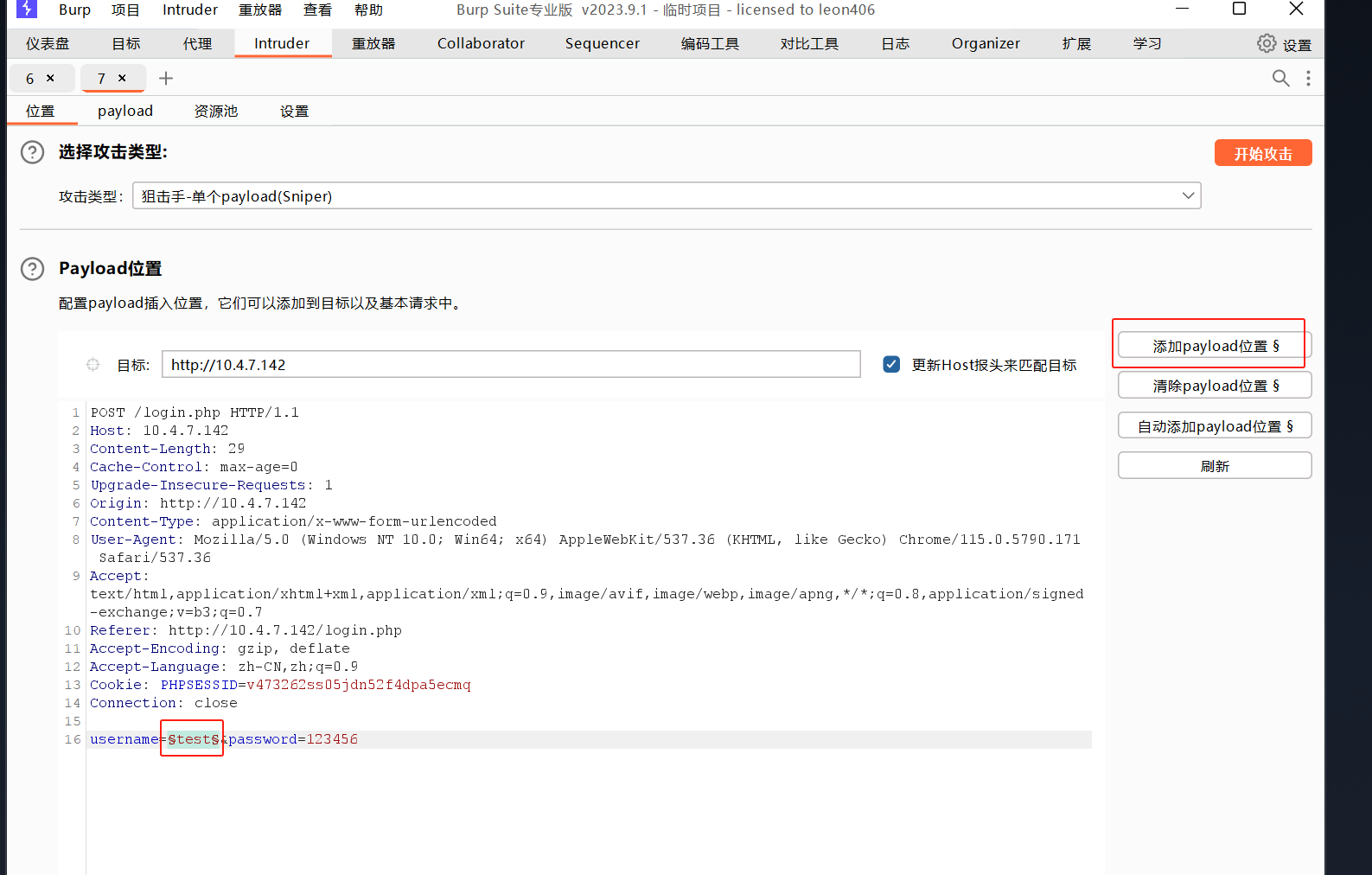Select Intruder sub-tab 6
Image resolution: width=1372 pixels, height=875 pixels.
30,79
